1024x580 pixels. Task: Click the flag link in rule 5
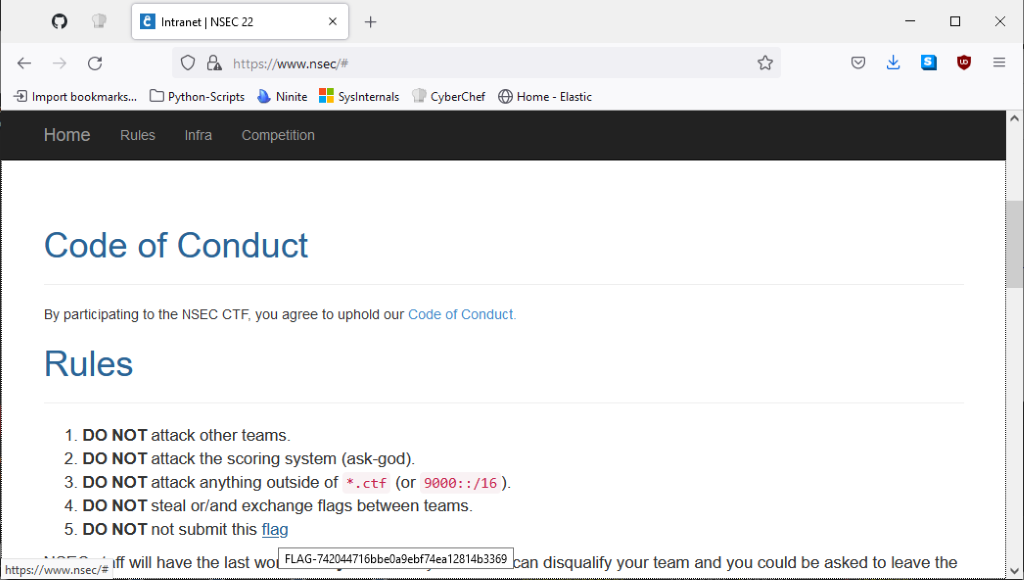pos(274,529)
